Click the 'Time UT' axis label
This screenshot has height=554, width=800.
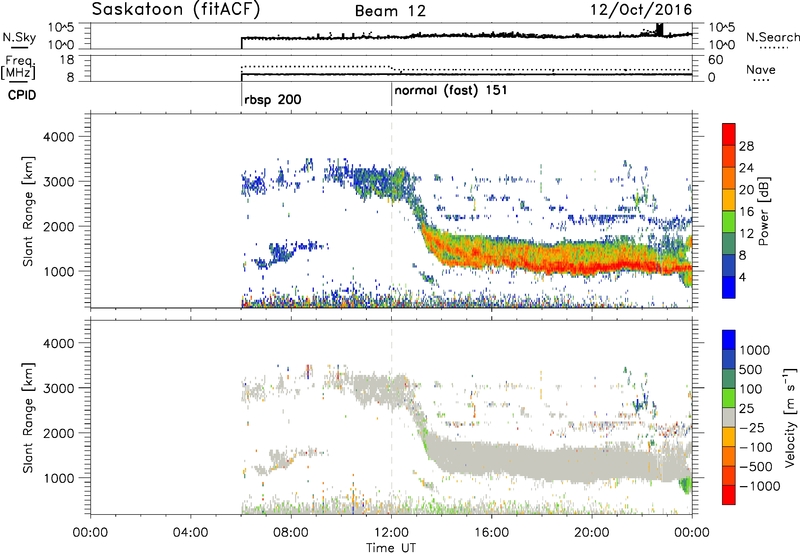pos(391,547)
